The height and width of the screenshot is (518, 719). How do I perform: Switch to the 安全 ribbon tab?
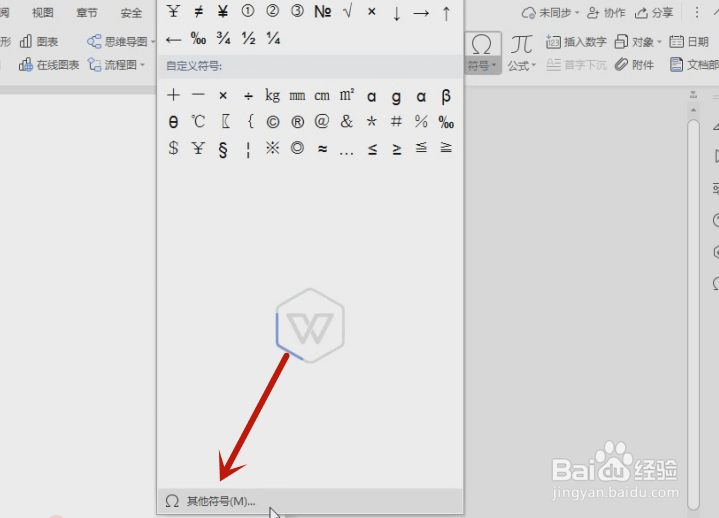coord(131,12)
